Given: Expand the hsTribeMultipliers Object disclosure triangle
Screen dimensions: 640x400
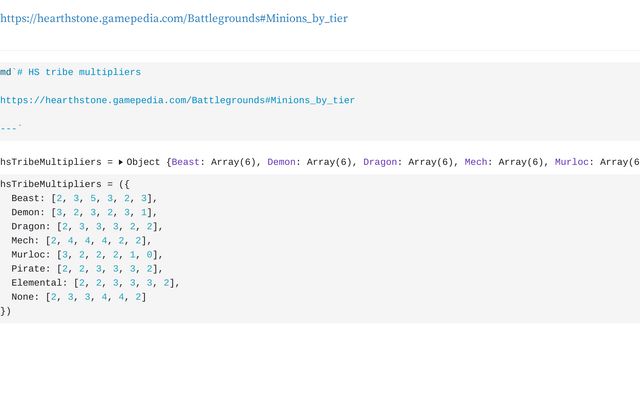Looking at the screenshot, I should tap(121, 161).
